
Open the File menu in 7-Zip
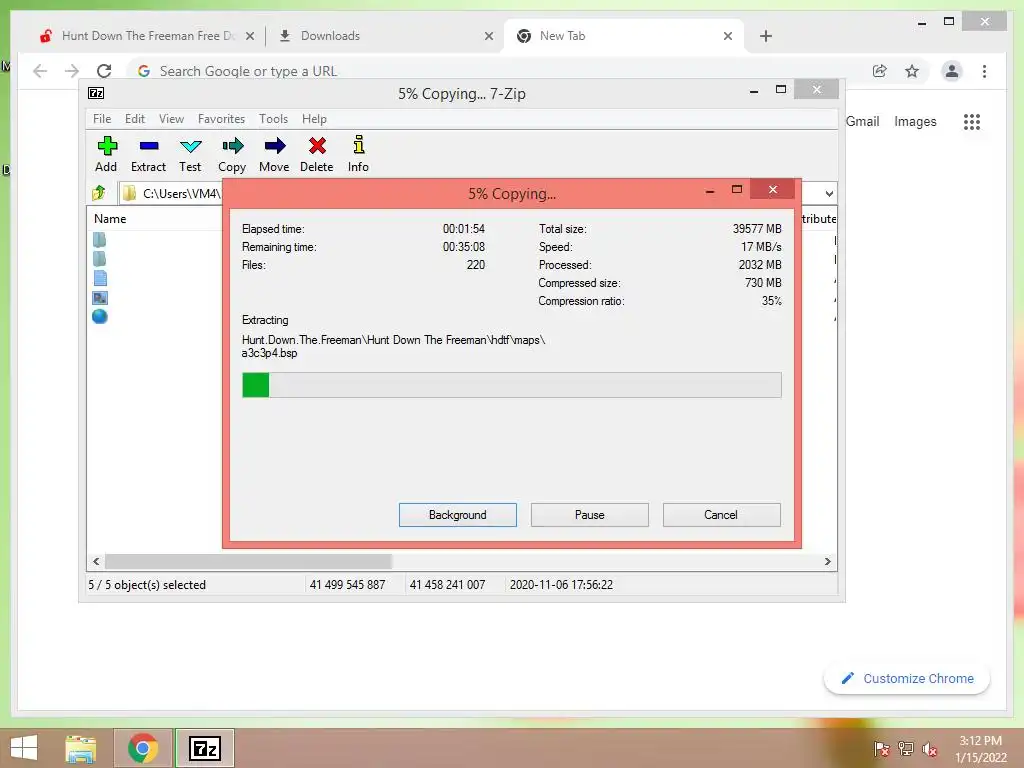pos(102,119)
